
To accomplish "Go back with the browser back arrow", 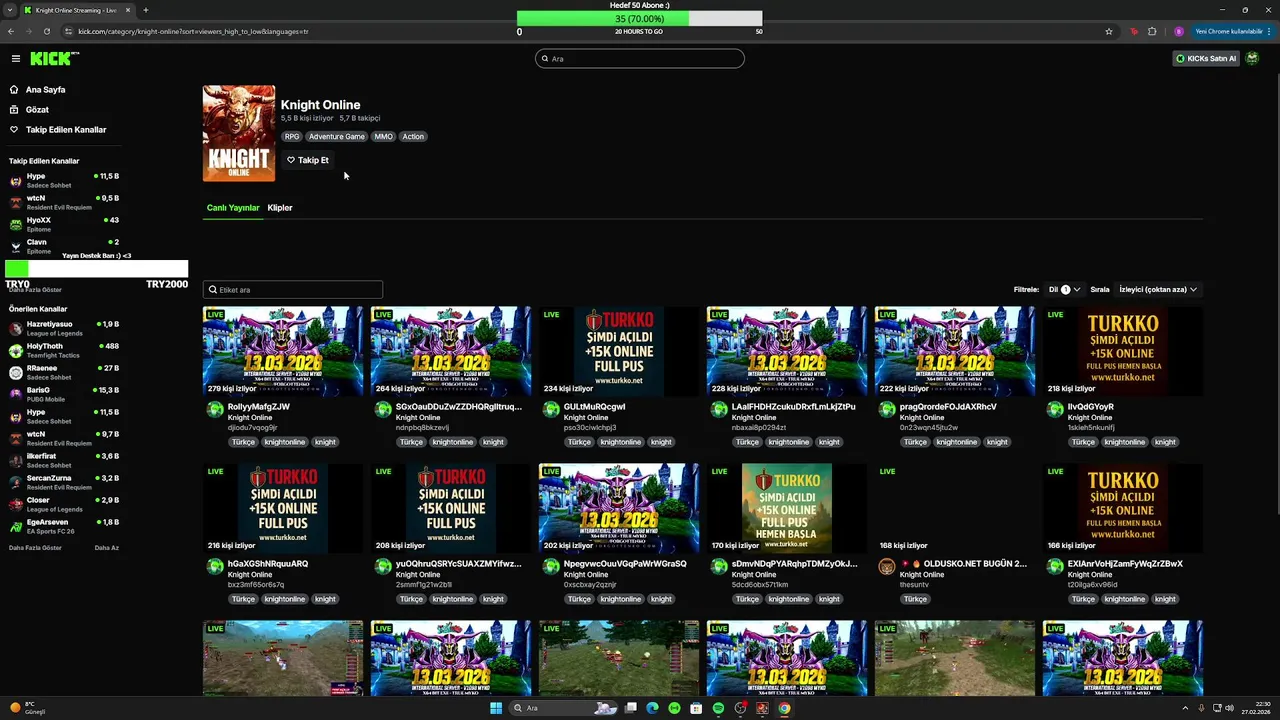I will 11,31.
